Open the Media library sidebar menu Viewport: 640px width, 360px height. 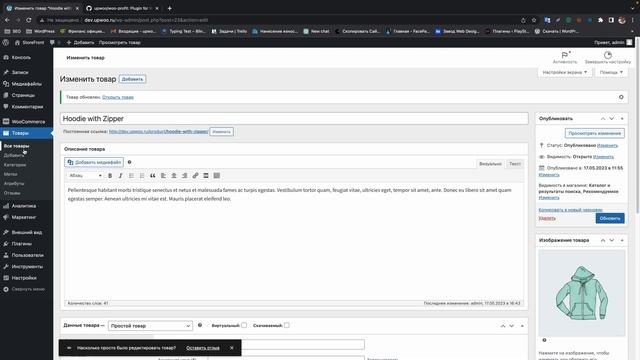click(27, 84)
